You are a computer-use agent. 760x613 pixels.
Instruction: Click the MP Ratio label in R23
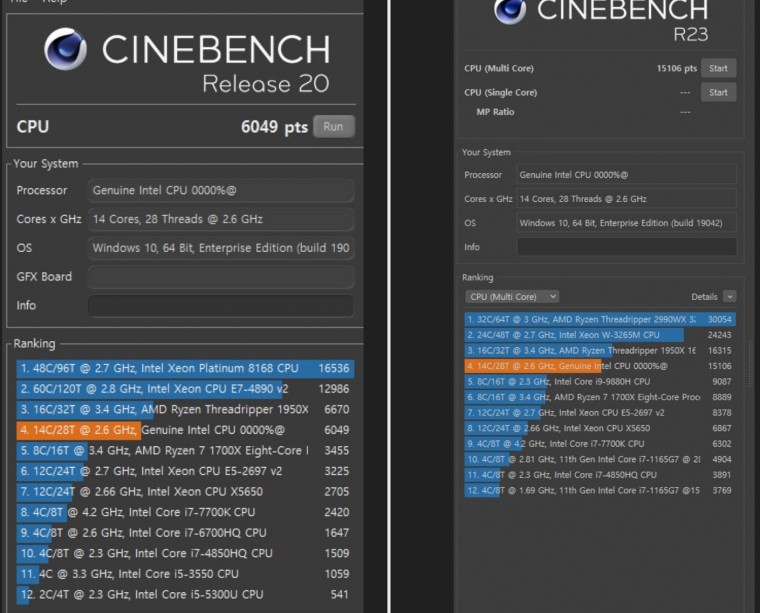tap(495, 112)
